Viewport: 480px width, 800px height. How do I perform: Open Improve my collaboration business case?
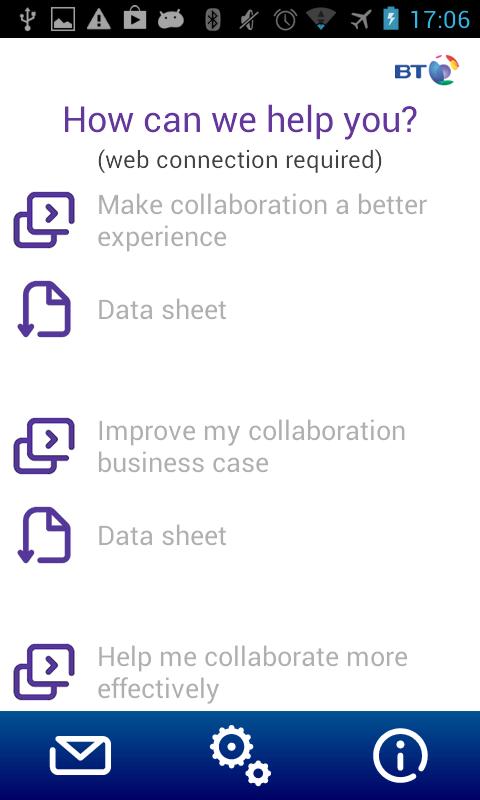251,446
